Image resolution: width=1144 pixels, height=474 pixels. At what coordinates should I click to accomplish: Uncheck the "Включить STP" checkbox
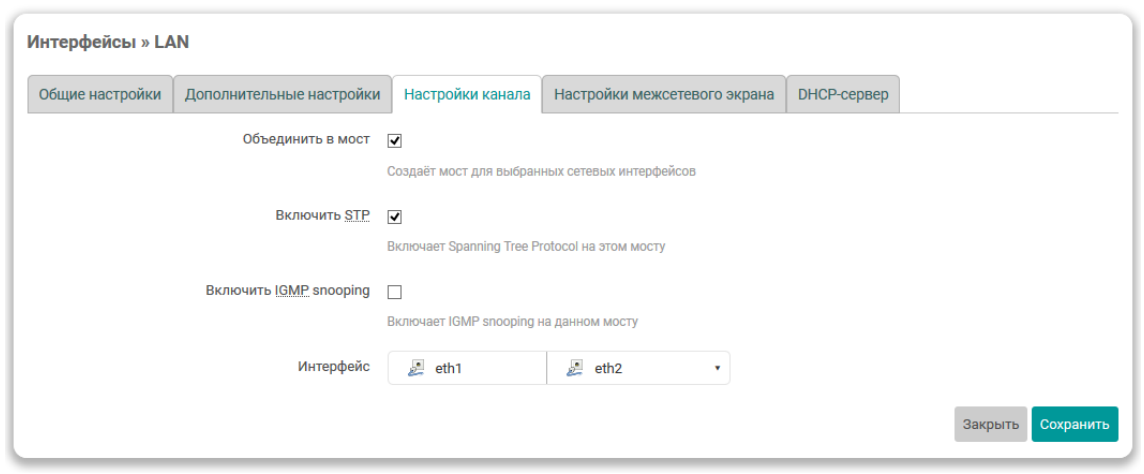click(394, 217)
